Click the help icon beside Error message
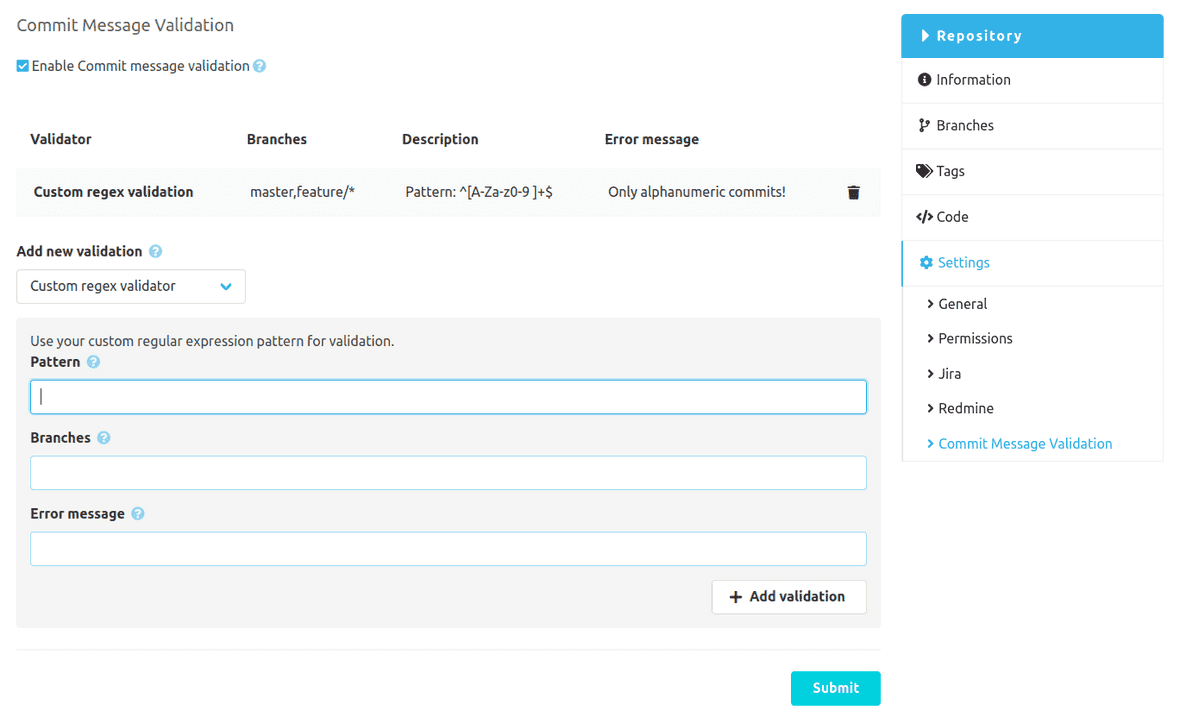Image resolution: width=1180 pixels, height=712 pixels. coord(139,513)
